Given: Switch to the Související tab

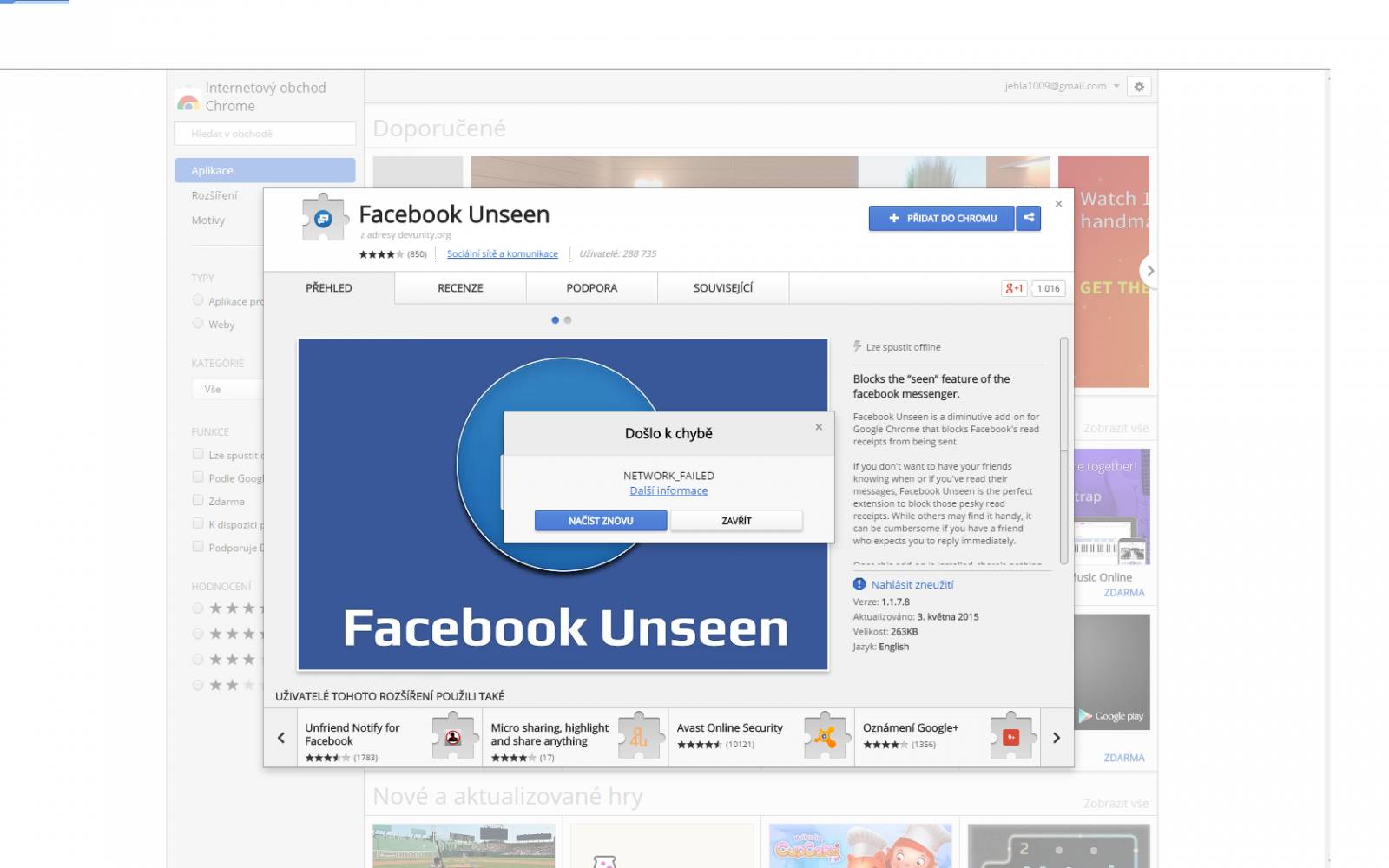Looking at the screenshot, I should coord(723,288).
